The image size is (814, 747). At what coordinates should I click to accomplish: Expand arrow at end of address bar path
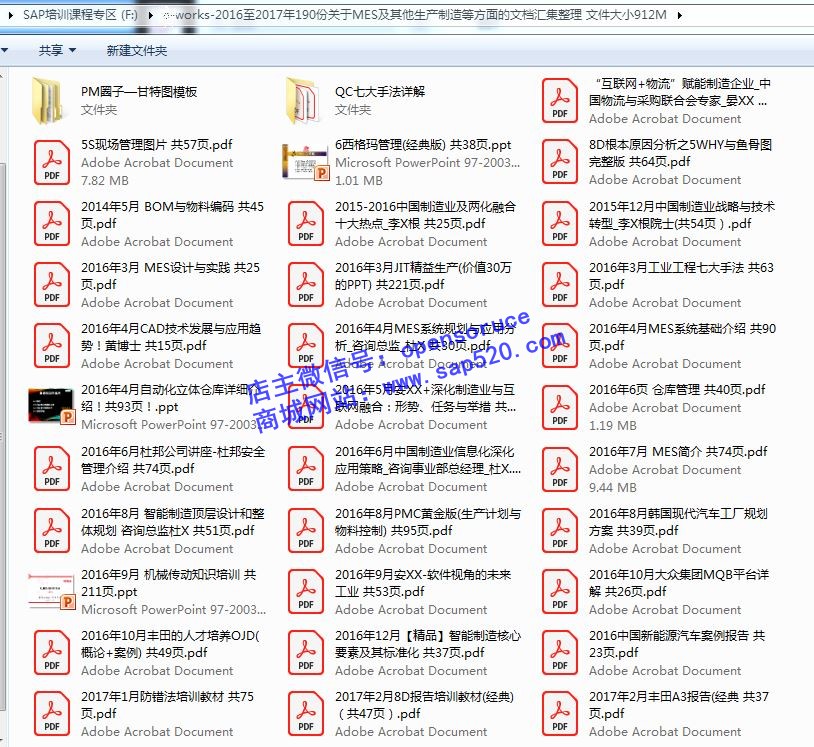pyautogui.click(x=680, y=15)
